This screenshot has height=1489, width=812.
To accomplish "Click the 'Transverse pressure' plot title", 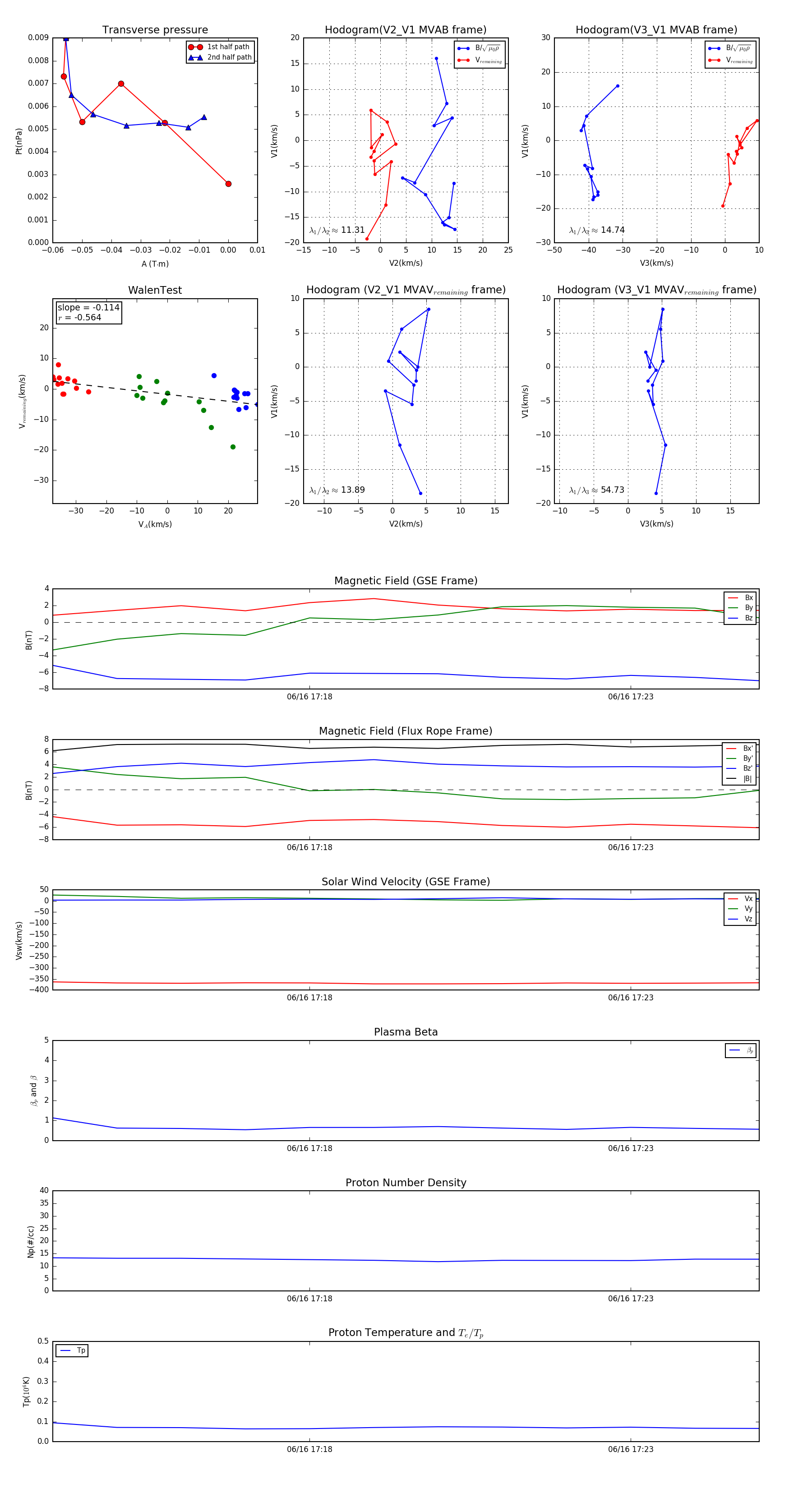I will coord(155,29).
